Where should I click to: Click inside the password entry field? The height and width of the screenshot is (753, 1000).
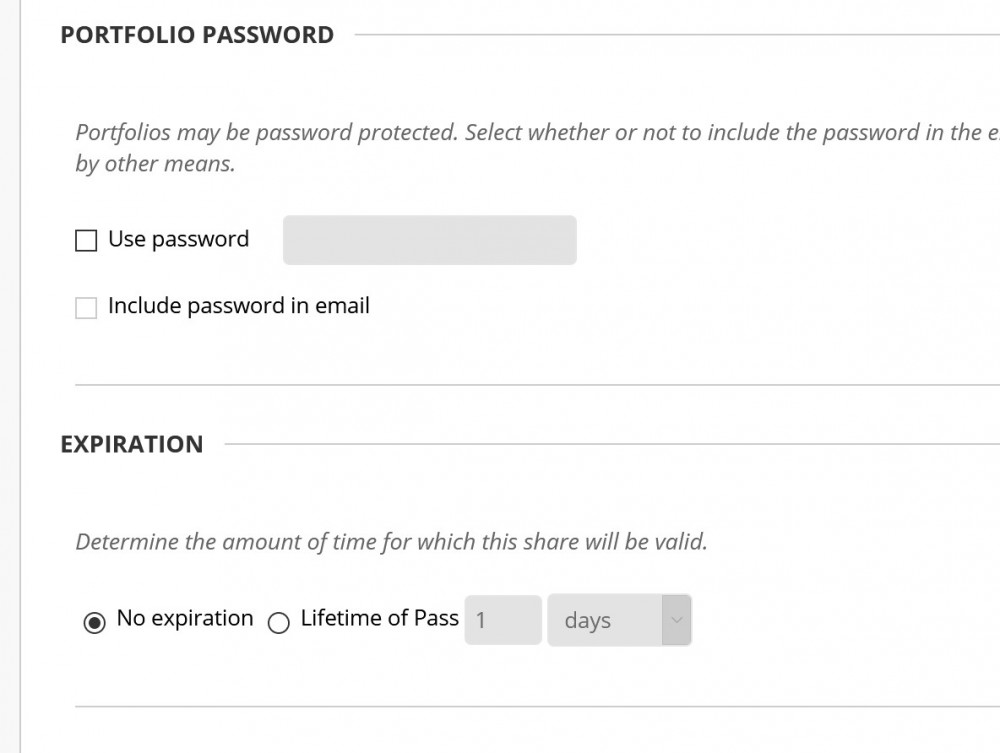point(428,239)
